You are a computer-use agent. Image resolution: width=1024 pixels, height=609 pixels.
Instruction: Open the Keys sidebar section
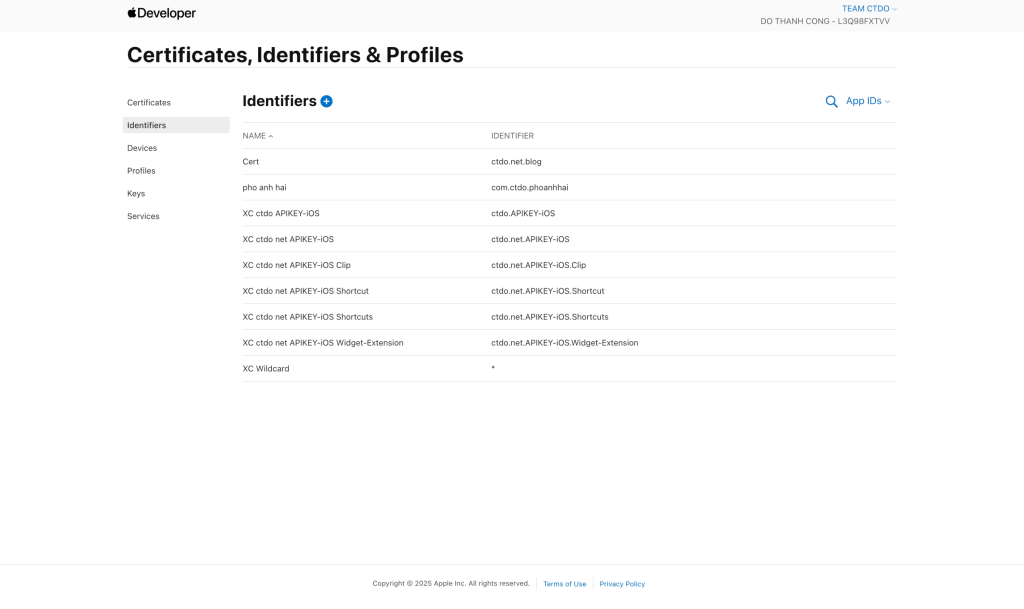[136, 194]
